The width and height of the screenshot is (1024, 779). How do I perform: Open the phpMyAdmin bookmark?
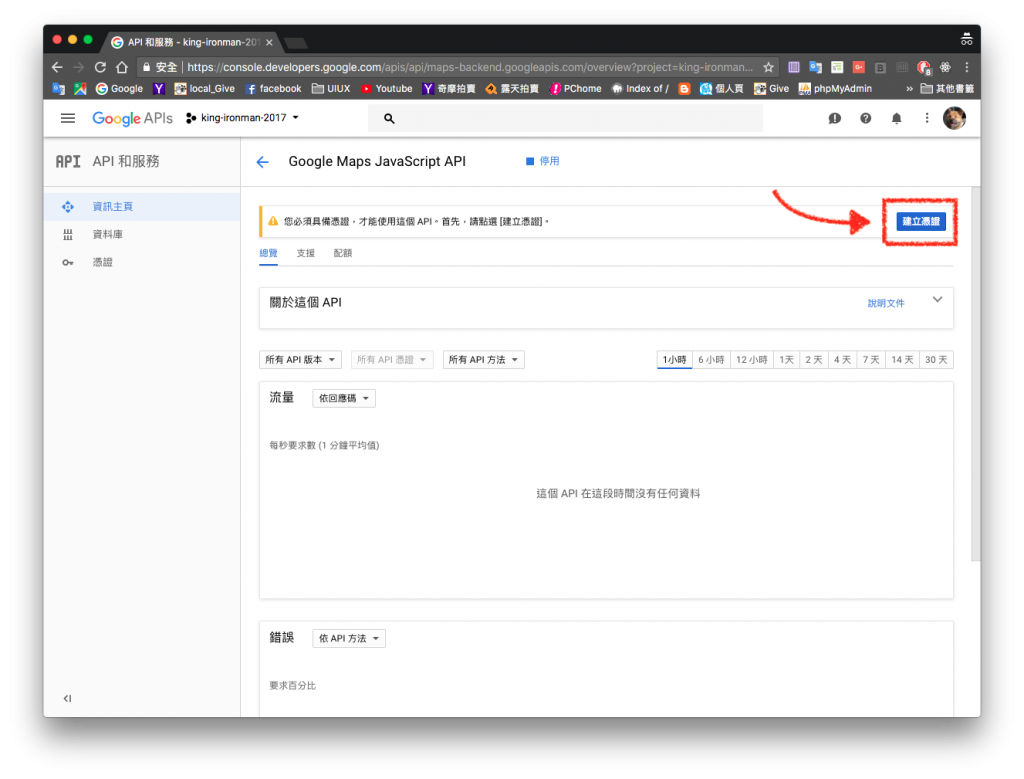[835, 89]
